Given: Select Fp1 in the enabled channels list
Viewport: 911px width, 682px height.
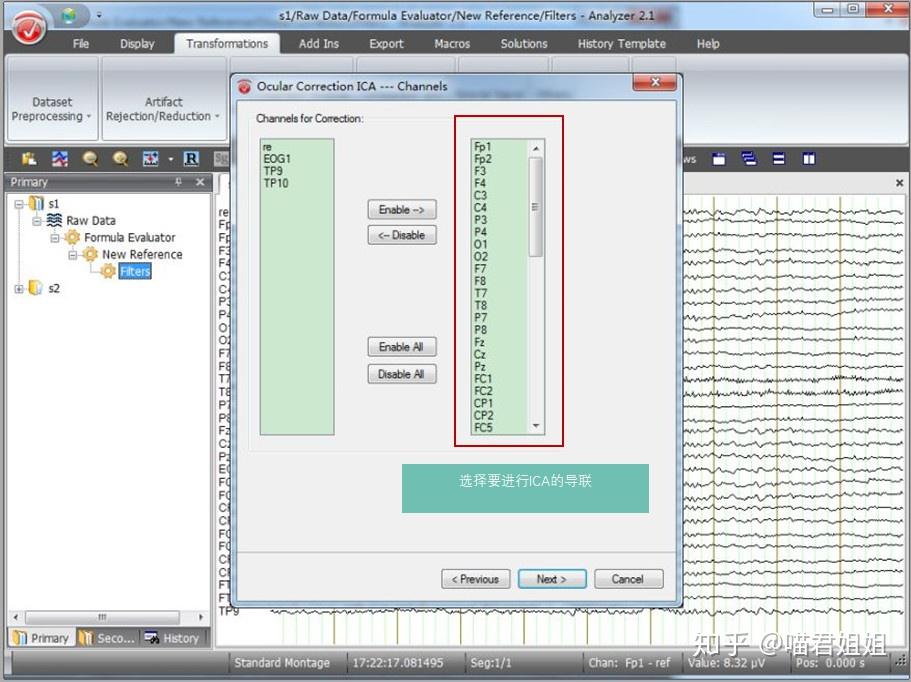Looking at the screenshot, I should point(483,146).
